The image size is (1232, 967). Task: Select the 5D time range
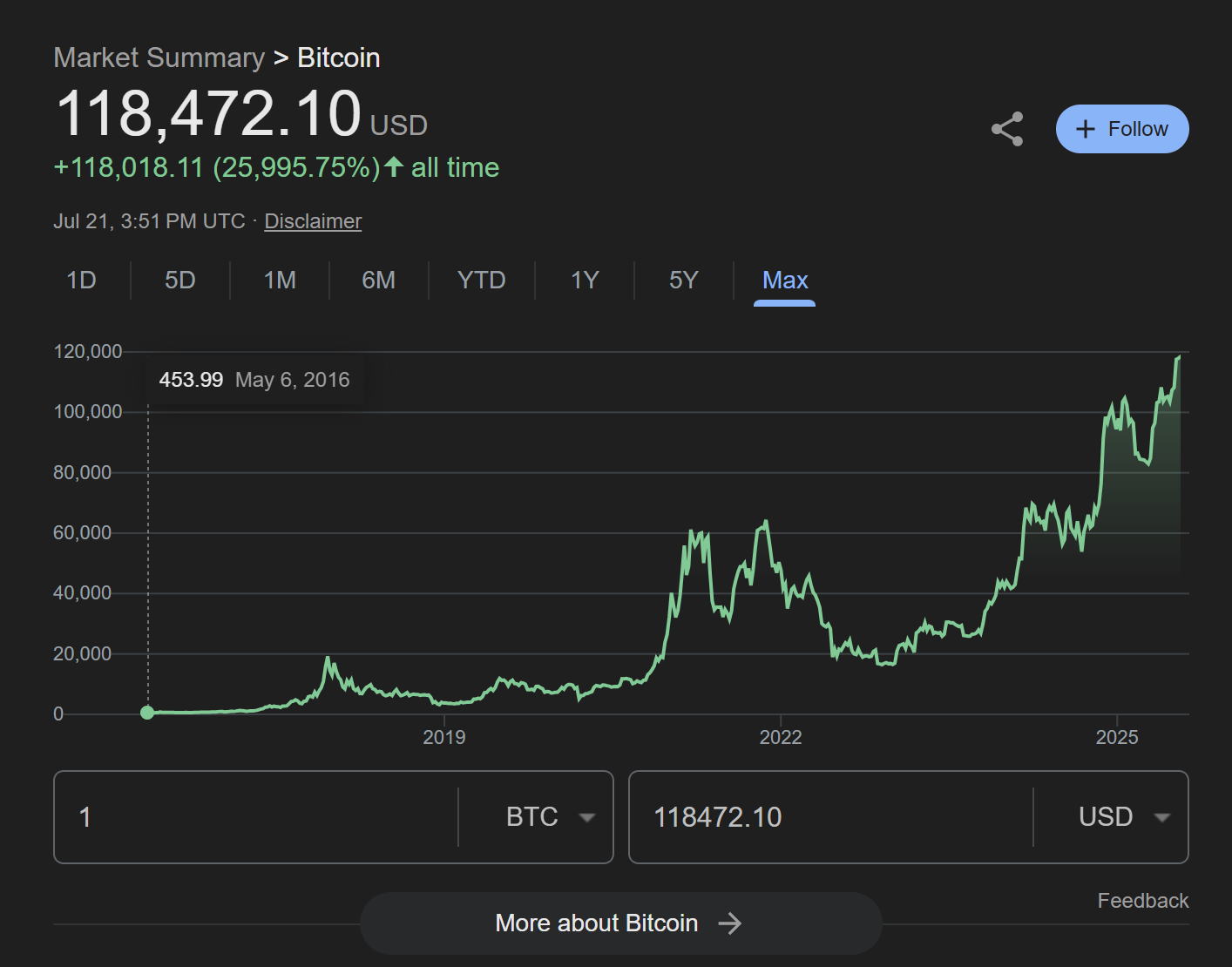pyautogui.click(x=180, y=280)
